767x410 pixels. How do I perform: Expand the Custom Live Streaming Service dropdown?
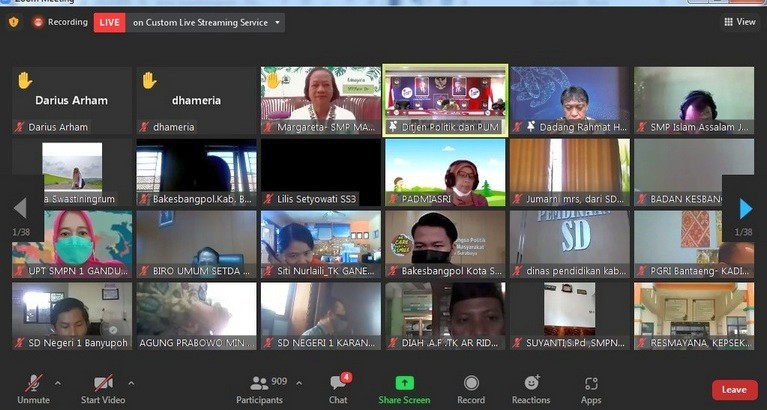(277, 22)
